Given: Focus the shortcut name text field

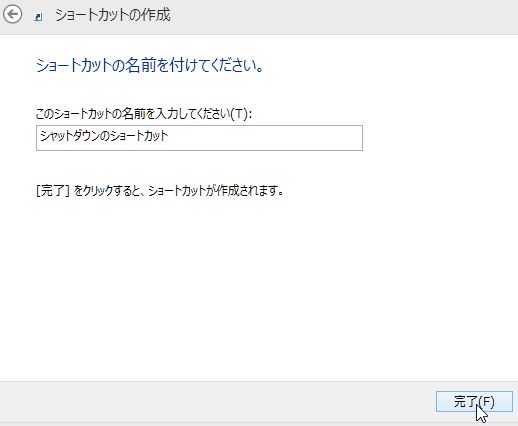Looking at the screenshot, I should [x=199, y=138].
